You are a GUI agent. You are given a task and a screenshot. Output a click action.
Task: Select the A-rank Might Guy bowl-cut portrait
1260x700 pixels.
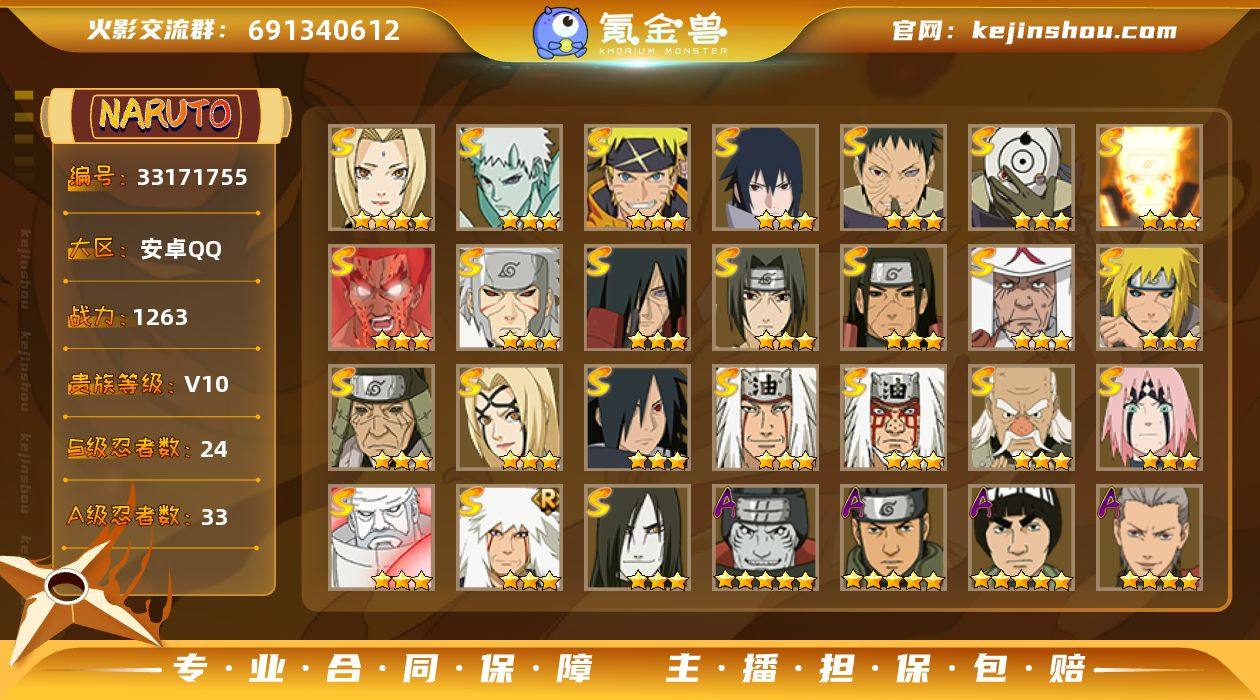(1021, 538)
